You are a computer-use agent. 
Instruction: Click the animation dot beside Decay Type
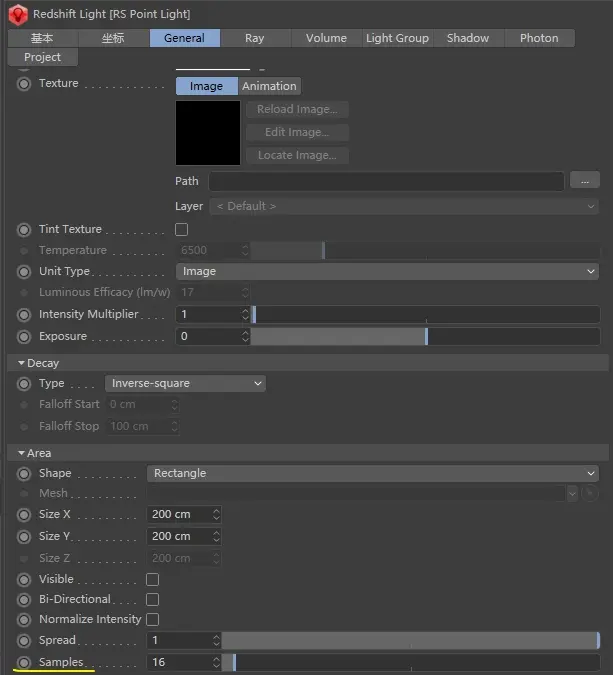pyautogui.click(x=24, y=384)
